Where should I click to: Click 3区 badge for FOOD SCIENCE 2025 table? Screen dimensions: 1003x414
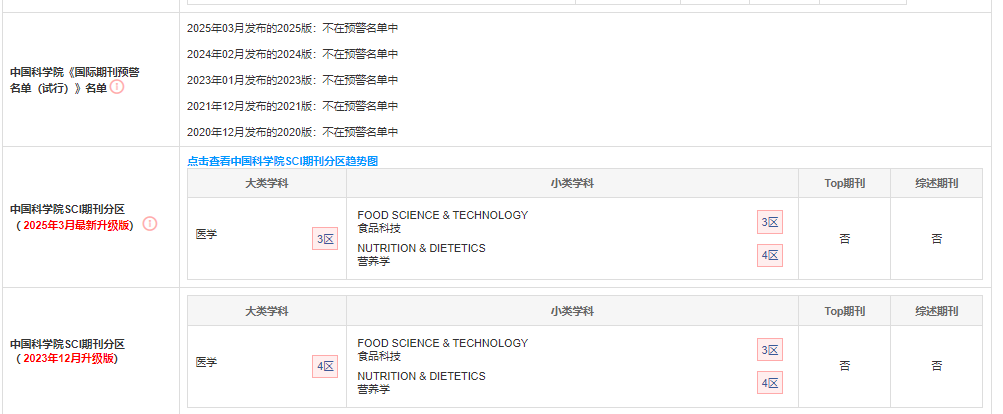click(770, 222)
